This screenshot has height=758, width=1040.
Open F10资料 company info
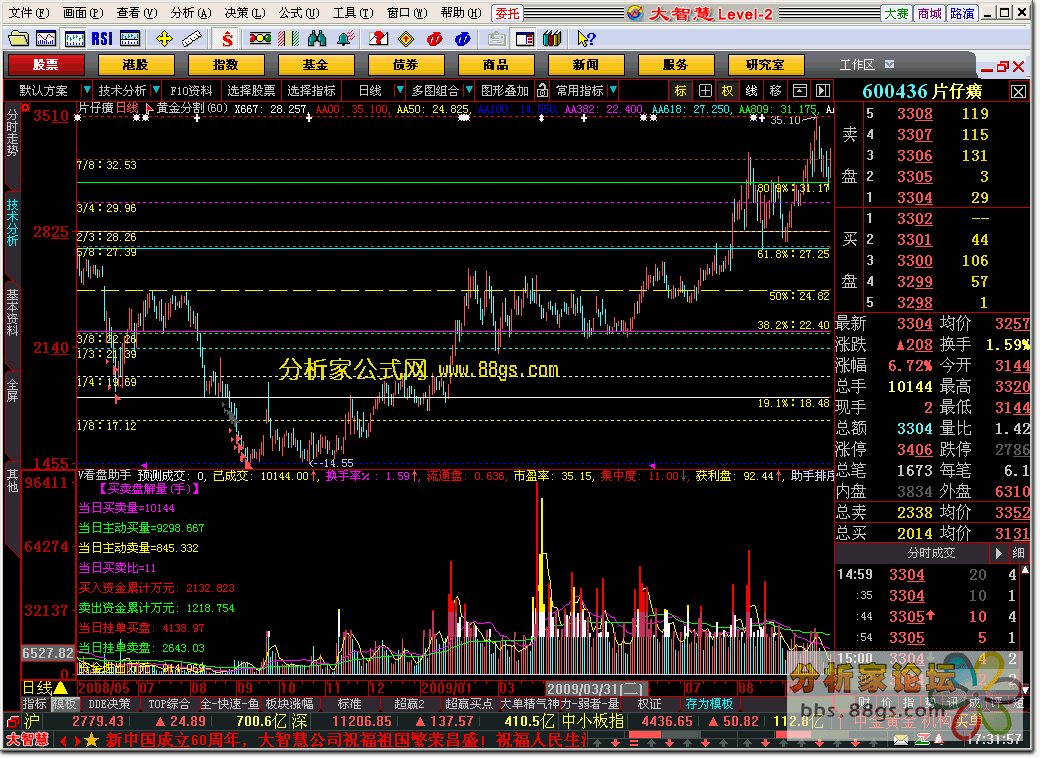[191, 91]
